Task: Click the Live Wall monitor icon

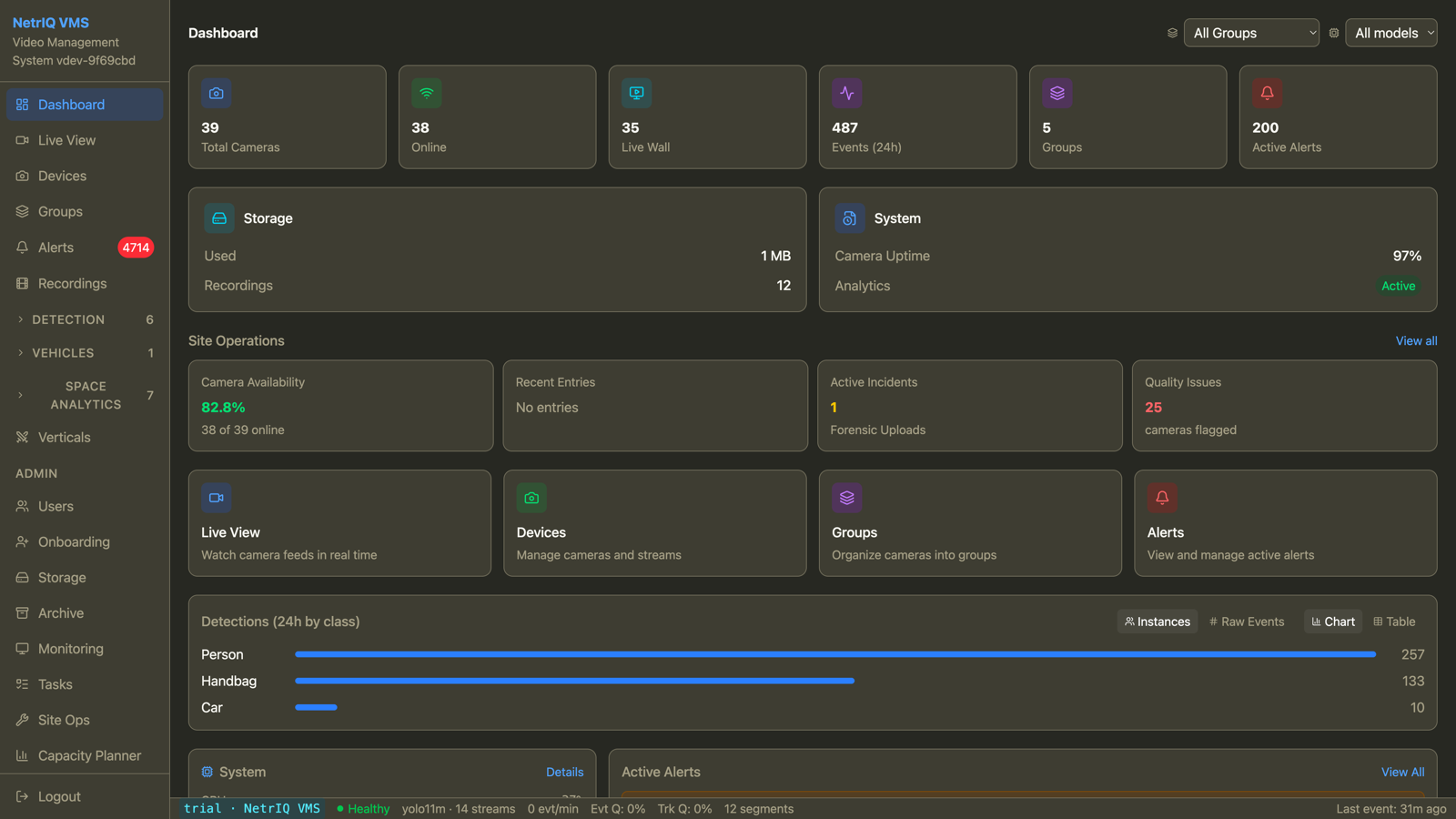Action: point(637,93)
